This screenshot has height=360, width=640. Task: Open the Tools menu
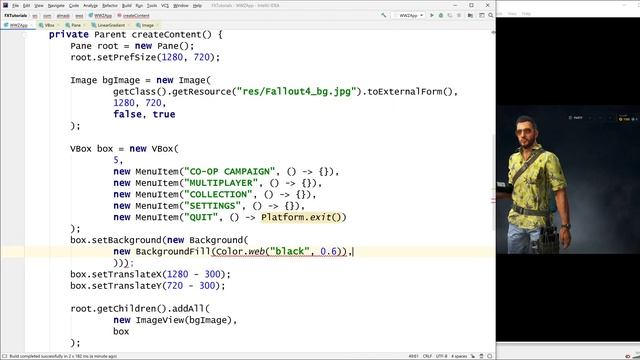(152, 6)
